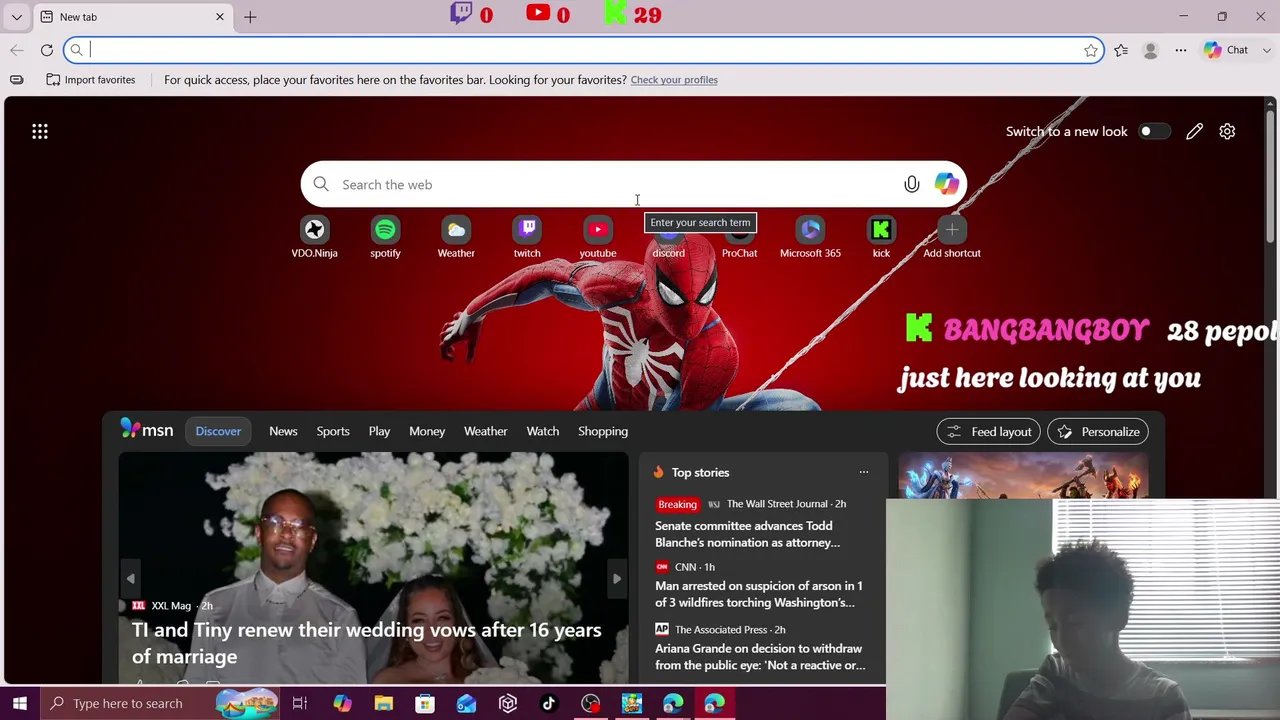Image resolution: width=1280 pixels, height=720 pixels.
Task: Go to the MSN home logo
Action: (x=147, y=430)
